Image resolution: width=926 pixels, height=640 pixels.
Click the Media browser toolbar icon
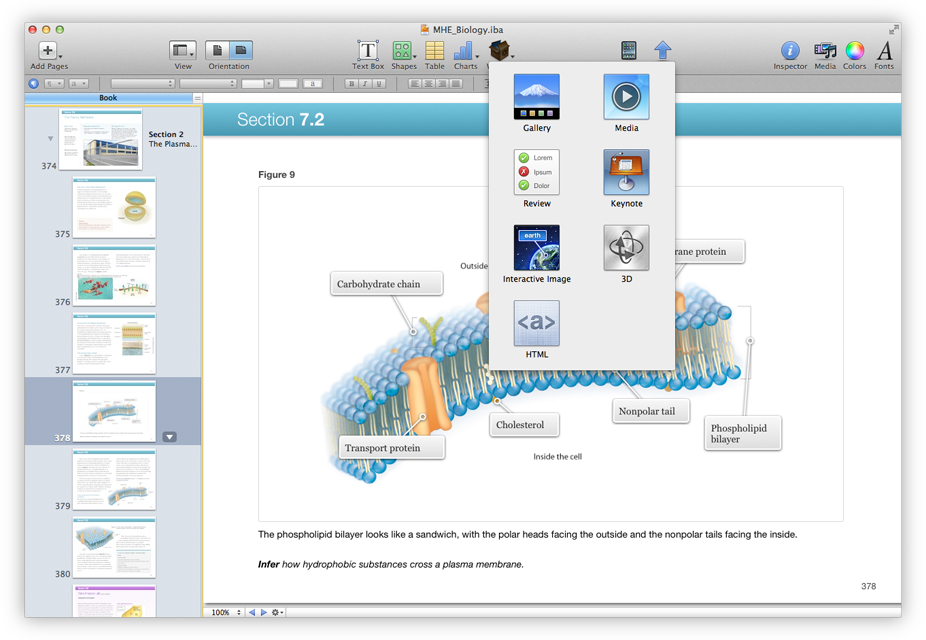click(x=825, y=51)
